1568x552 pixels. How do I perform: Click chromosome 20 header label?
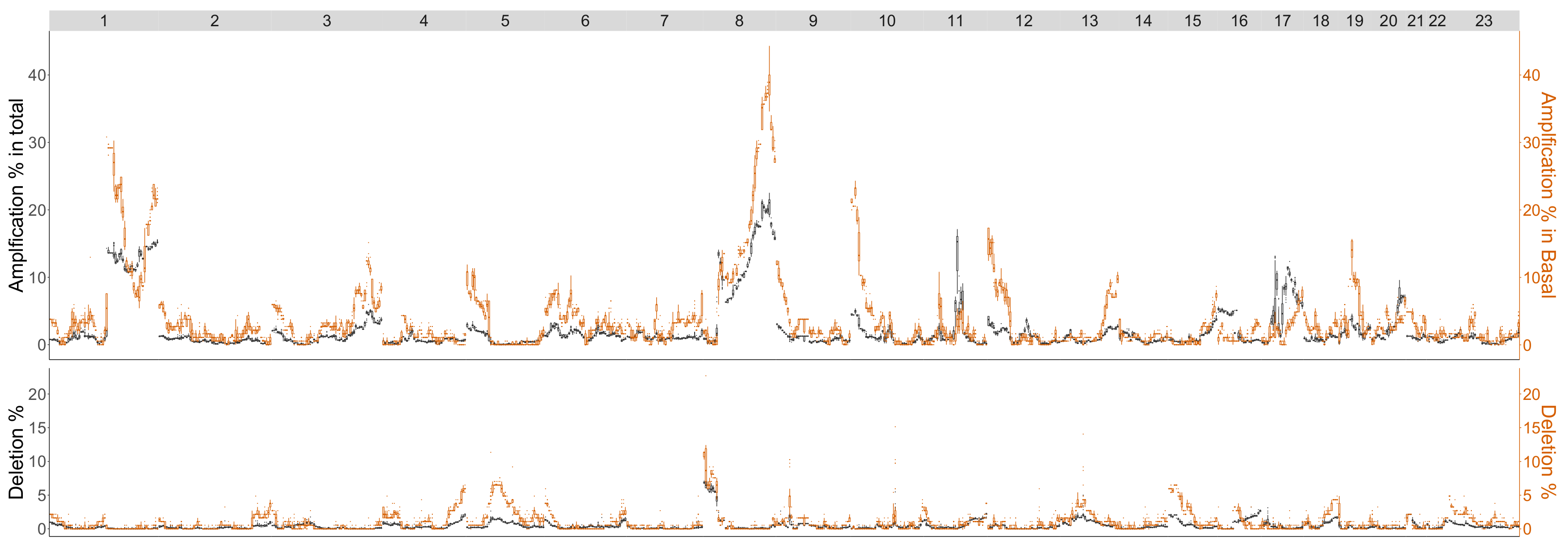coord(1388,21)
